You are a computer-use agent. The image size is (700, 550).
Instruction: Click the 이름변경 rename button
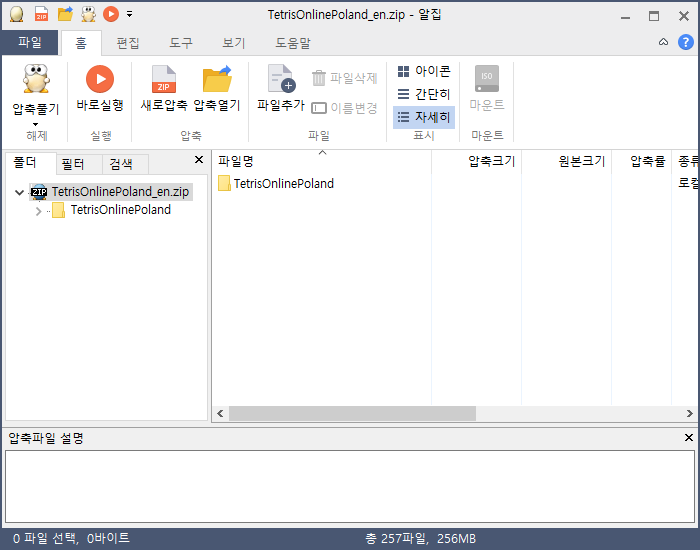(x=344, y=108)
